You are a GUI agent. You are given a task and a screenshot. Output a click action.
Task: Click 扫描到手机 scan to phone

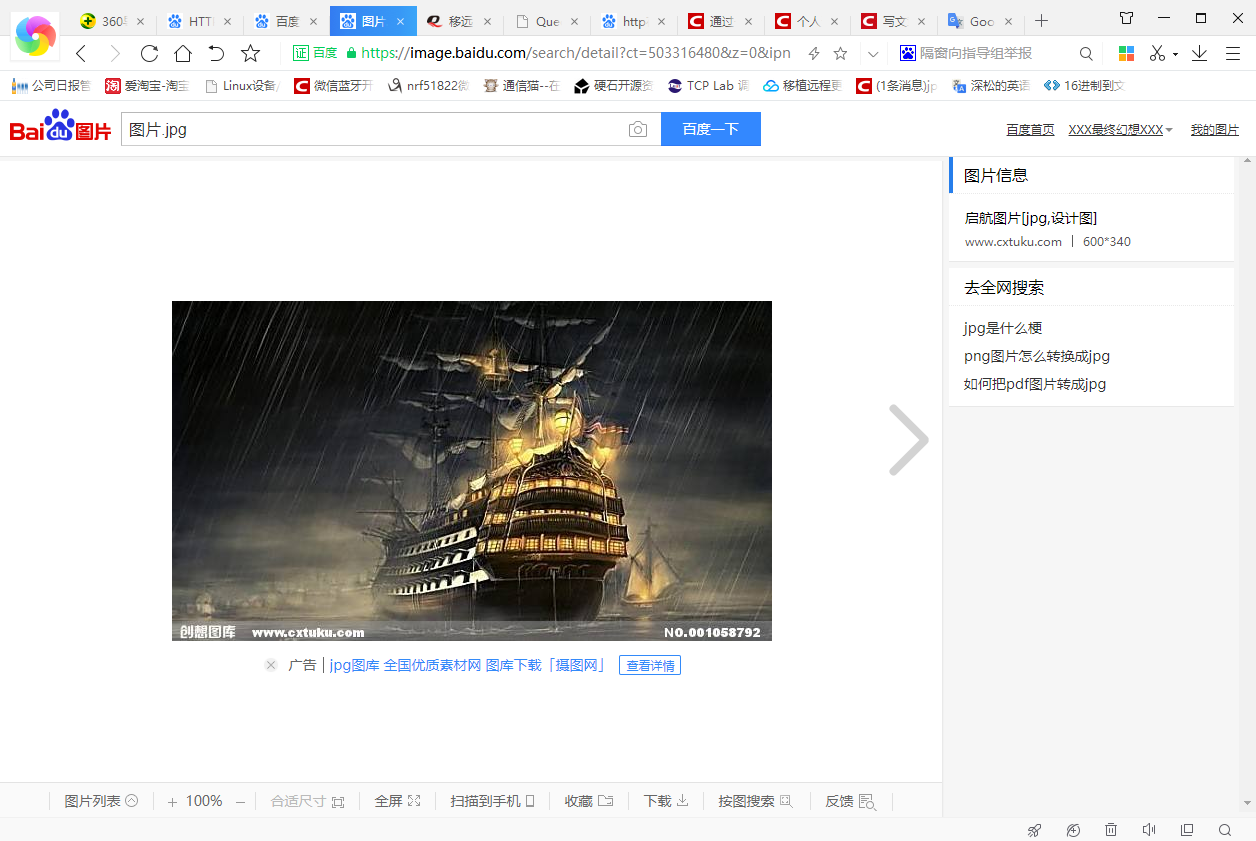coord(492,801)
